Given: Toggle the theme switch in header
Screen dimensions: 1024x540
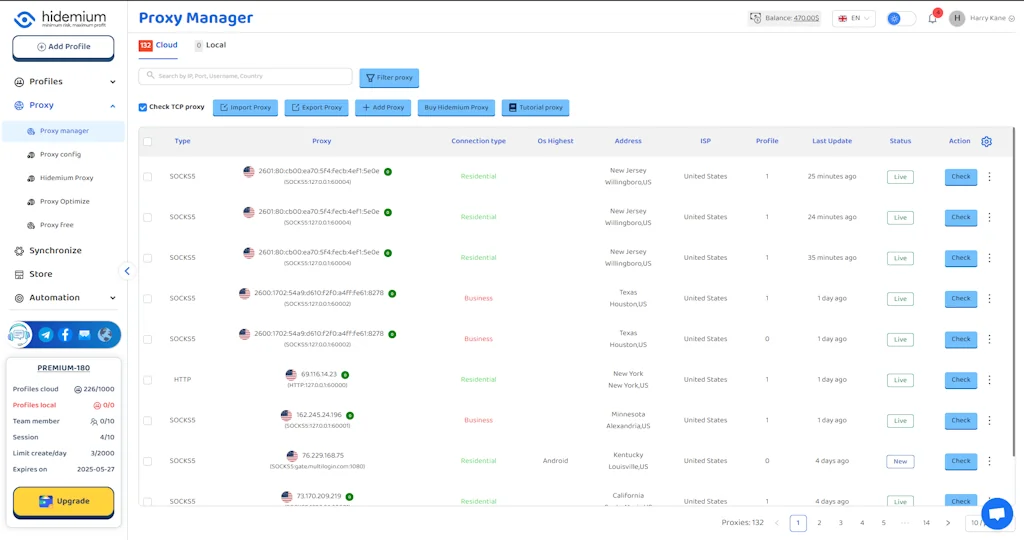Looking at the screenshot, I should 901,18.
